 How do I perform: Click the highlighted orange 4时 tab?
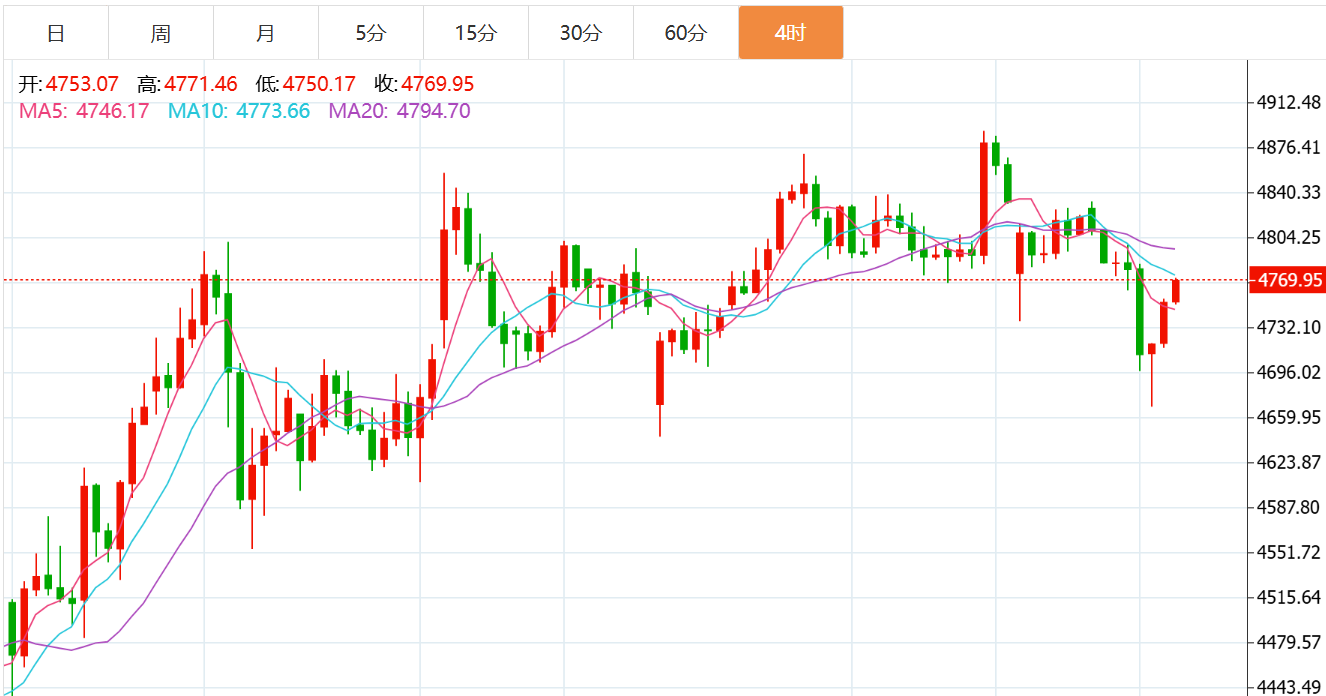[790, 33]
